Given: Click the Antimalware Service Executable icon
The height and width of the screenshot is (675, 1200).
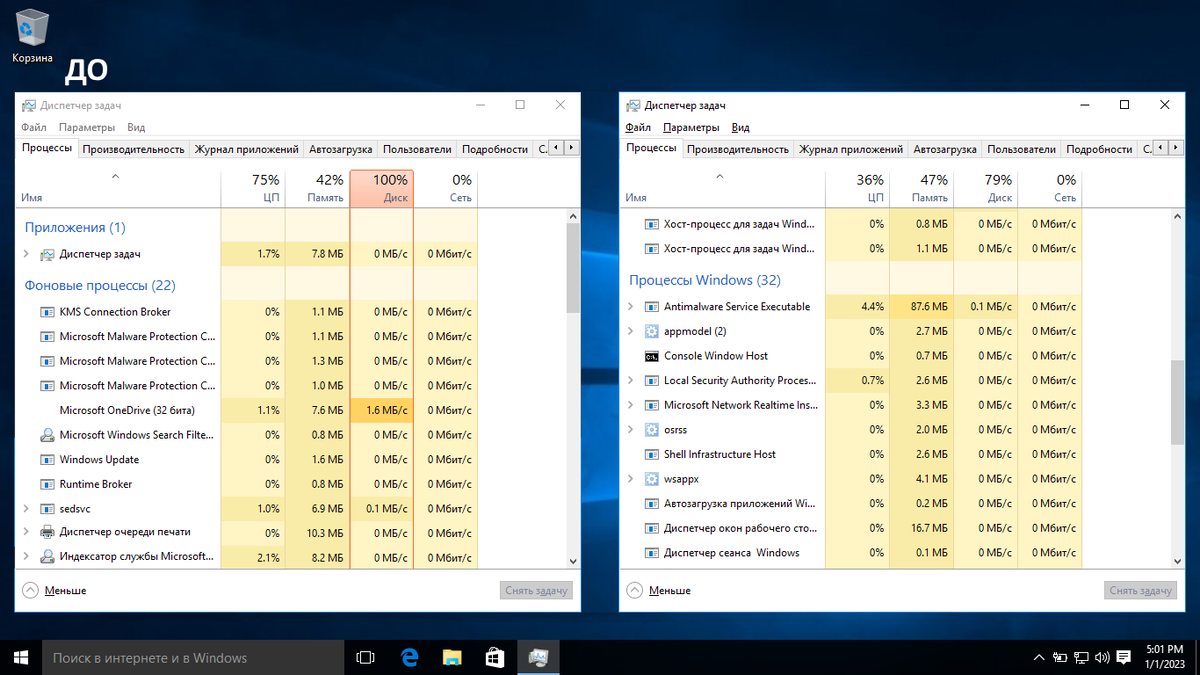Looking at the screenshot, I should click(652, 307).
